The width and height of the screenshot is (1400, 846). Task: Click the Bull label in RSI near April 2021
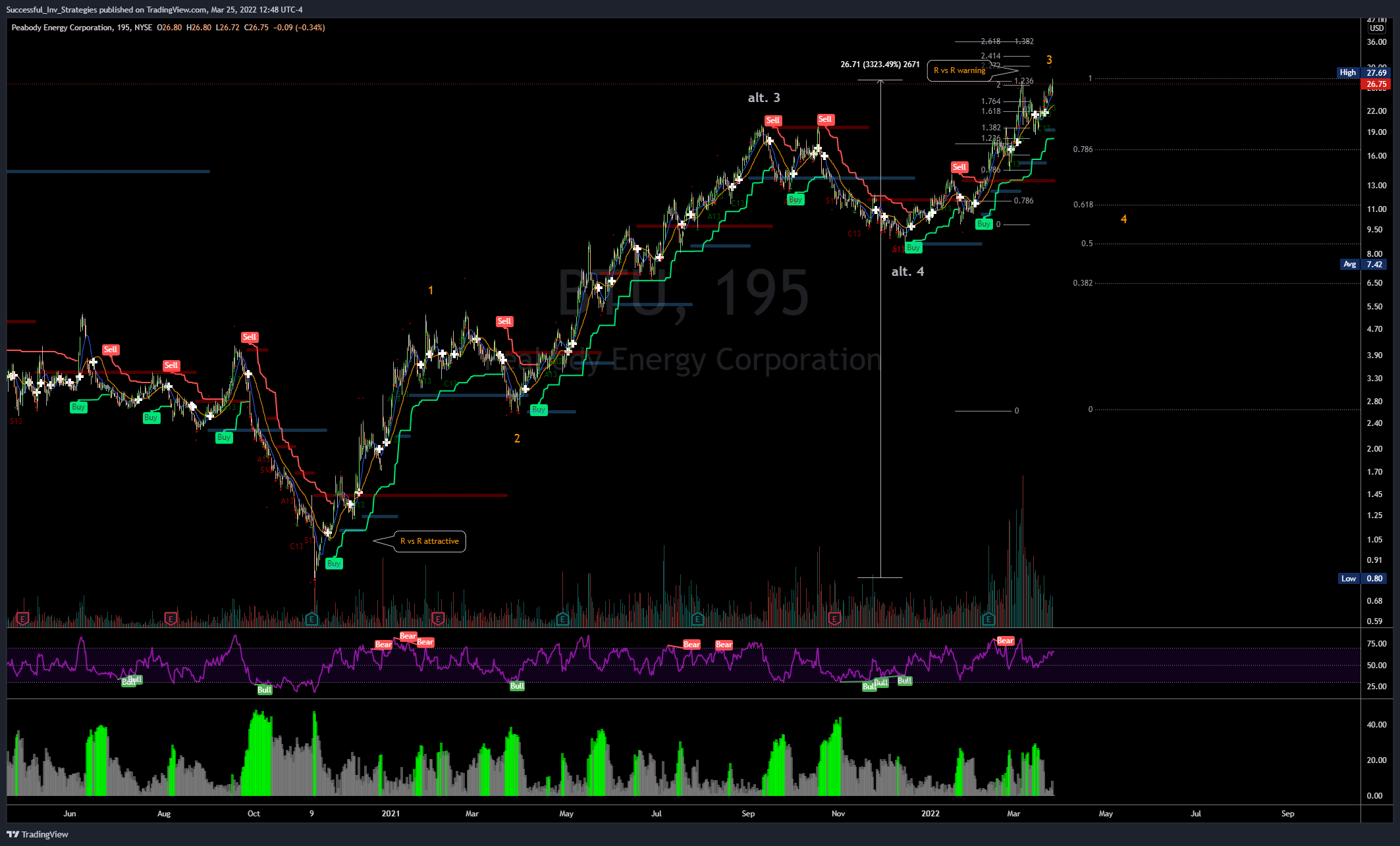[517, 686]
